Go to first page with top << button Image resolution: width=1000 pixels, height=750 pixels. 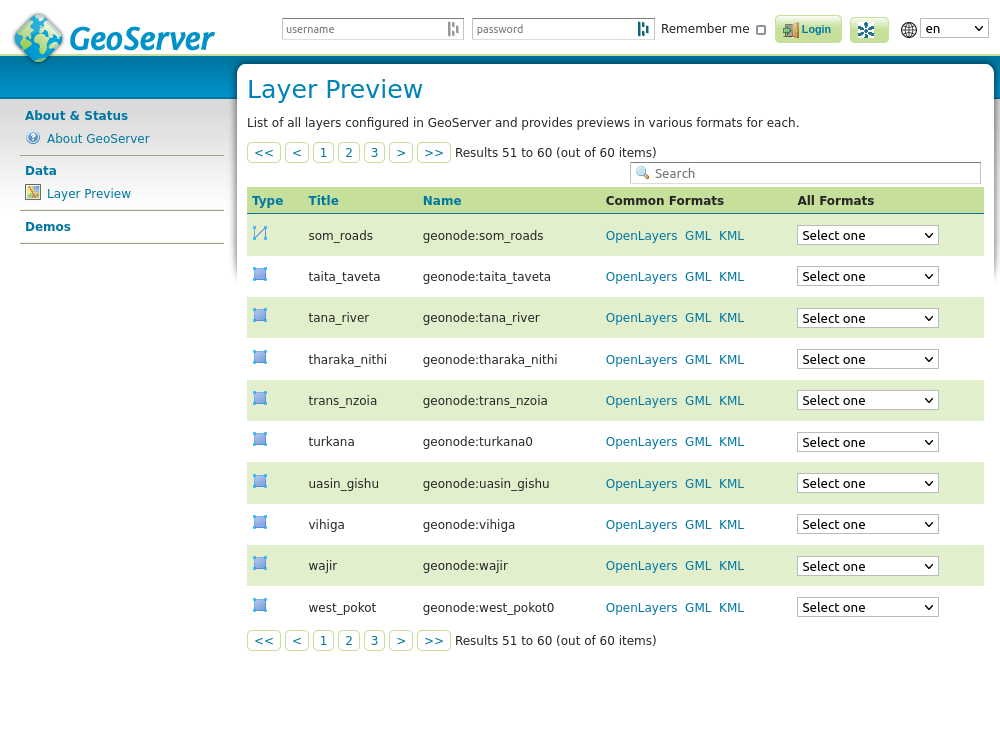pyautogui.click(x=264, y=152)
